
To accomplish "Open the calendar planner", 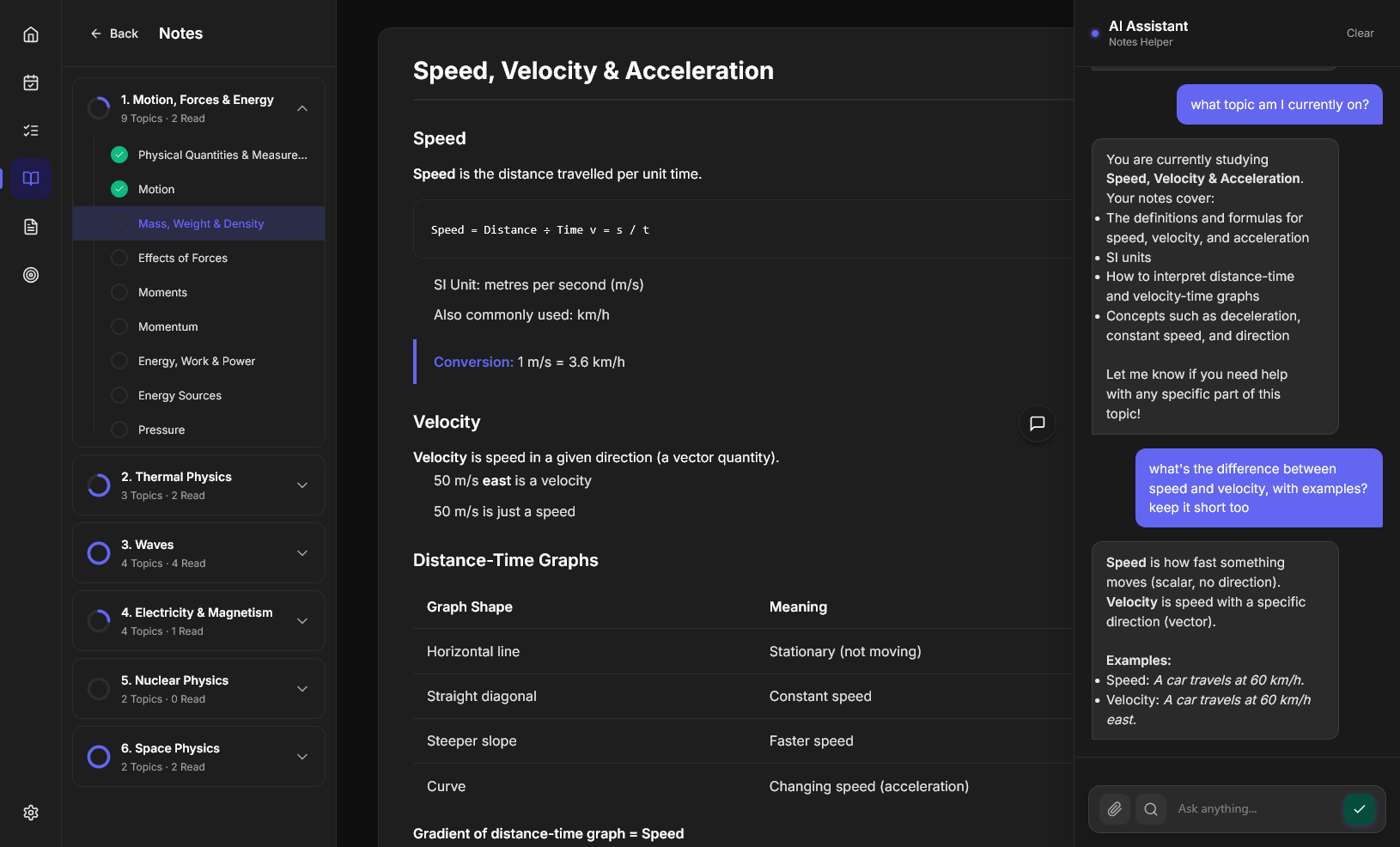I will pos(31,82).
